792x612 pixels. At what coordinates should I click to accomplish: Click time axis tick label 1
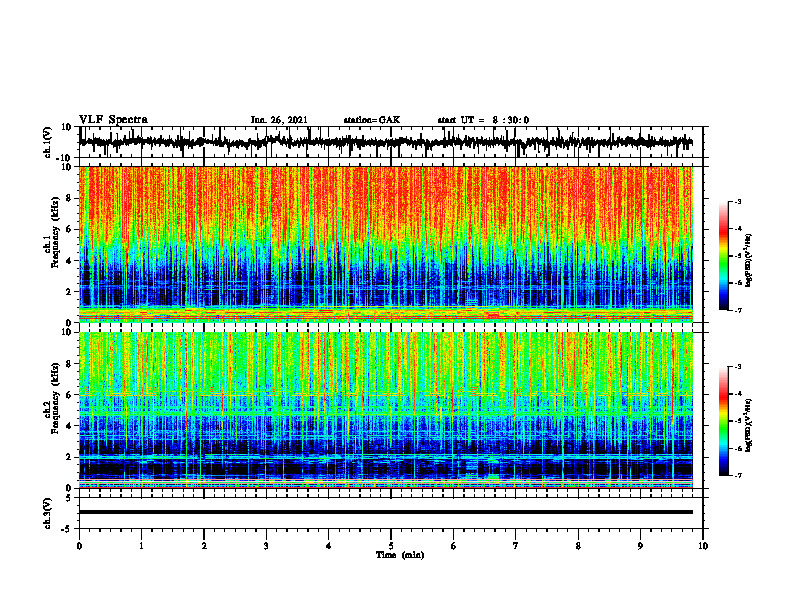point(141,546)
